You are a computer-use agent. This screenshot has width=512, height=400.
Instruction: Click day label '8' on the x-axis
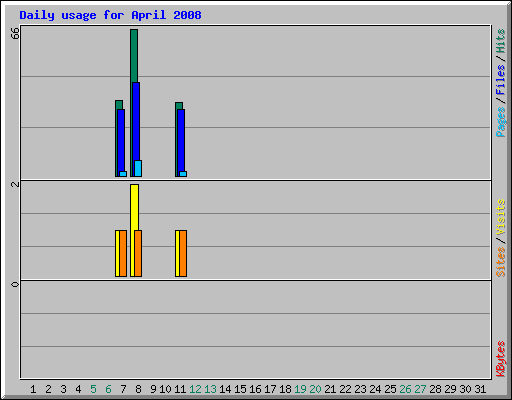[138, 389]
